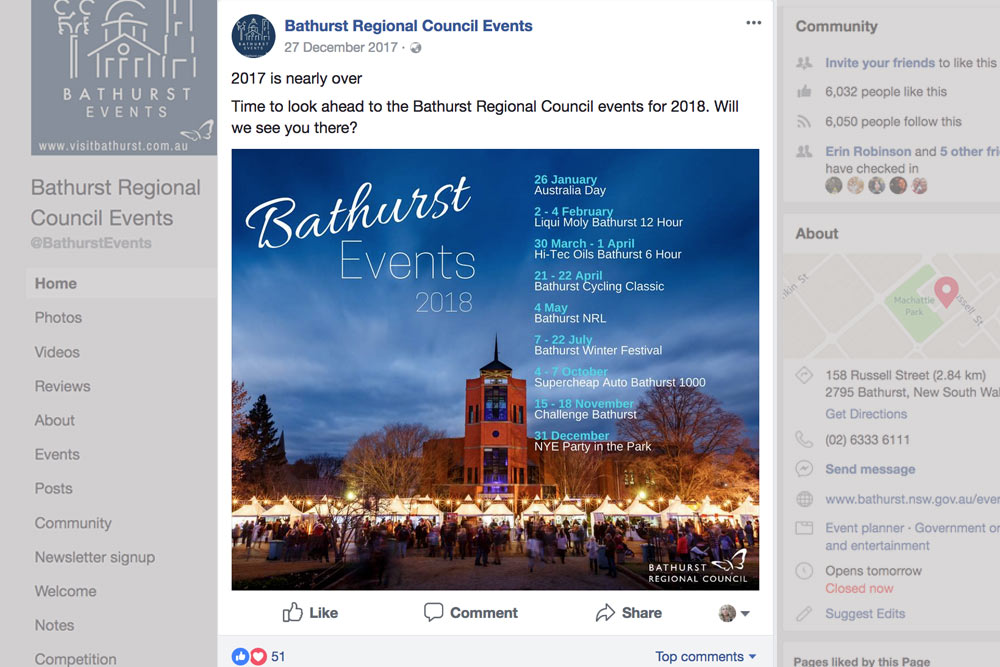
Task: Click the Get Directions link
Action: [x=866, y=414]
